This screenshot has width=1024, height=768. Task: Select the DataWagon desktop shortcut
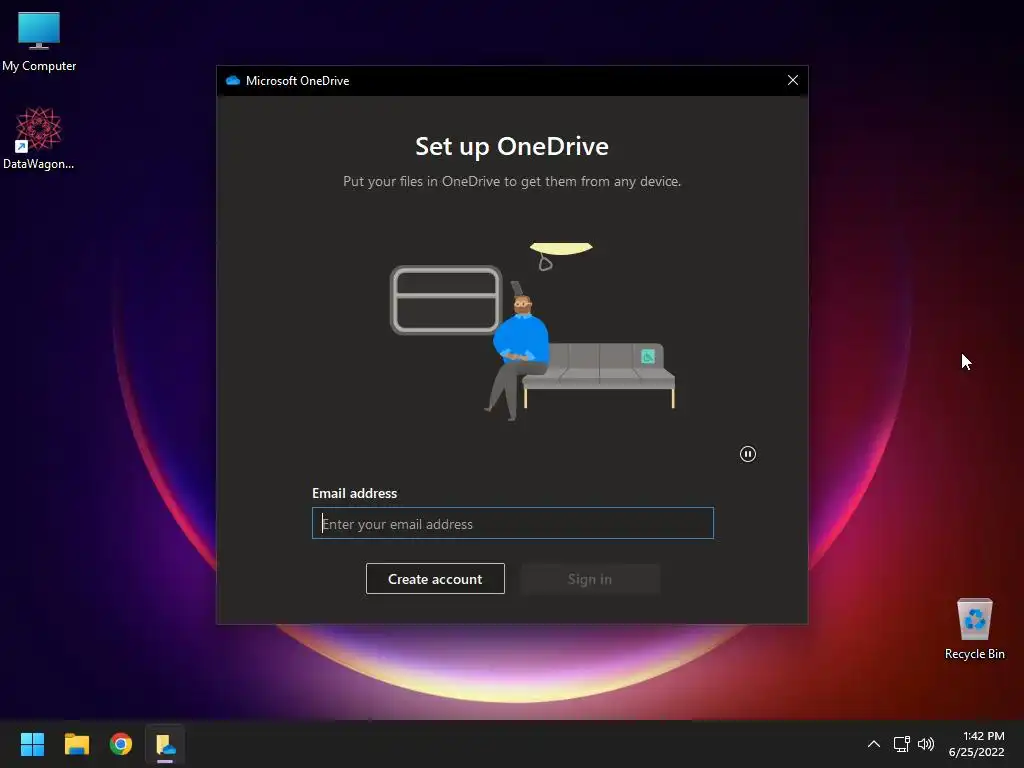click(39, 138)
